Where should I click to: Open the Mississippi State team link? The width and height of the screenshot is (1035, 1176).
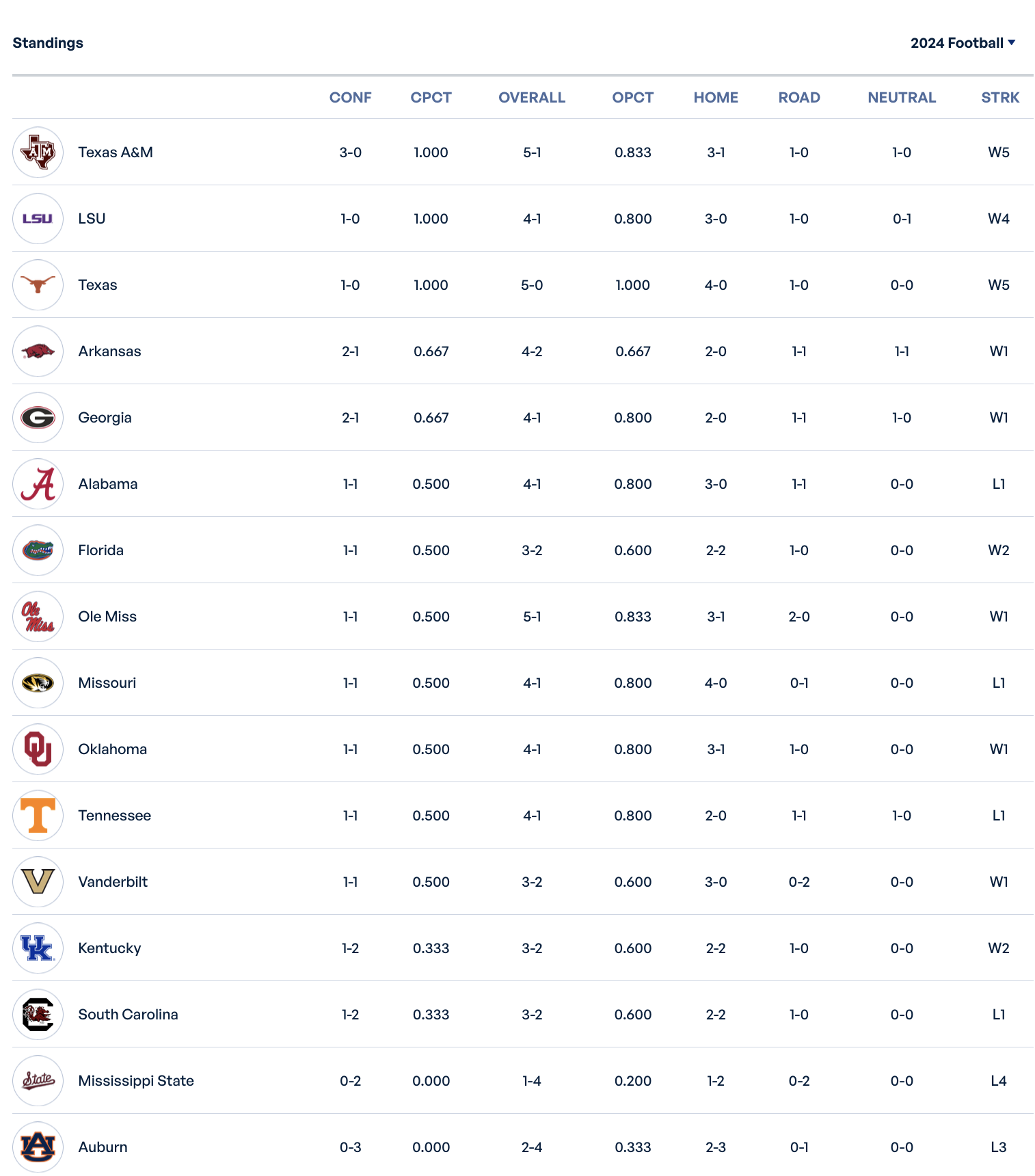point(136,1081)
